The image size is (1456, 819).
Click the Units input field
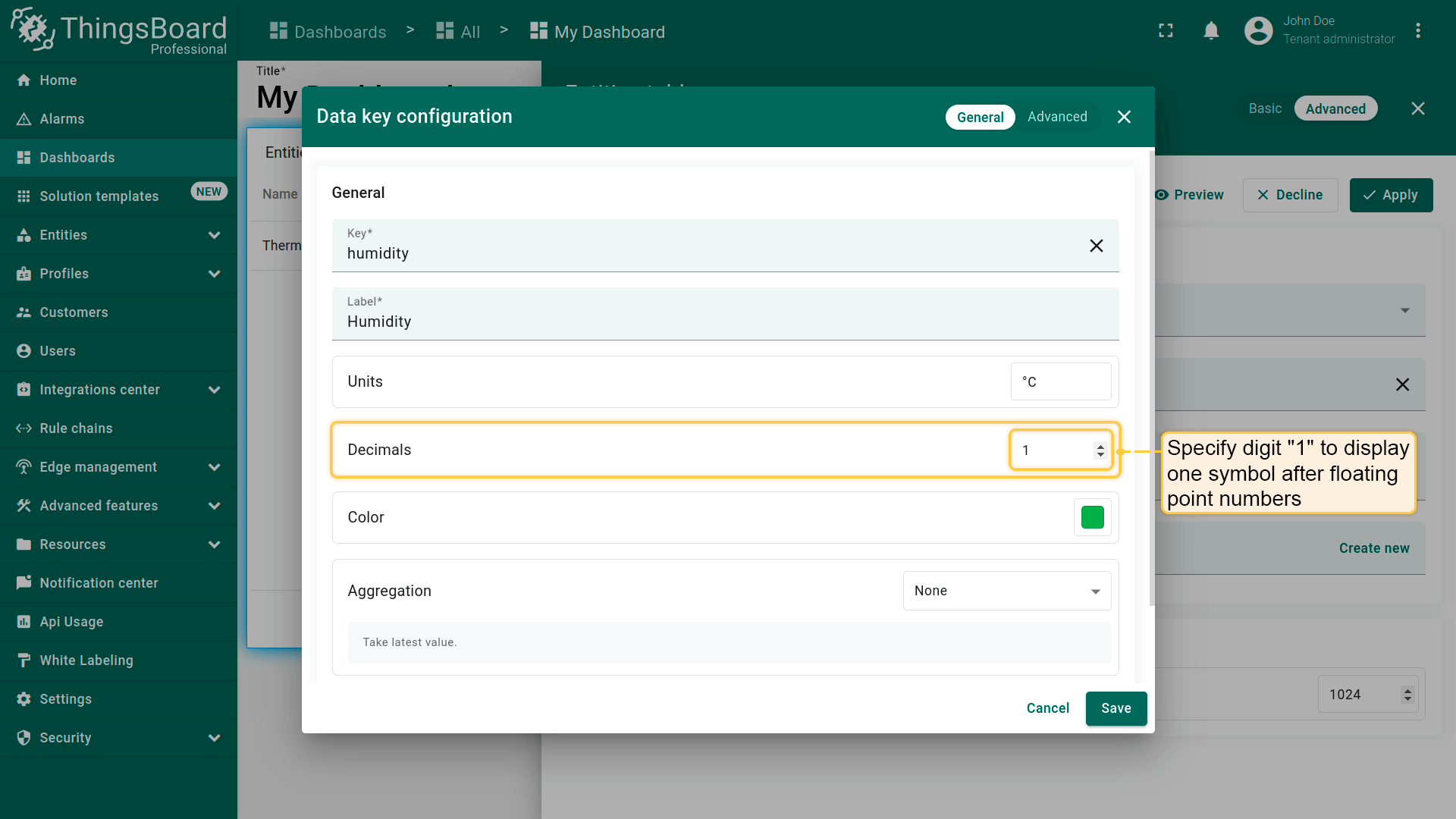[x=1060, y=381]
